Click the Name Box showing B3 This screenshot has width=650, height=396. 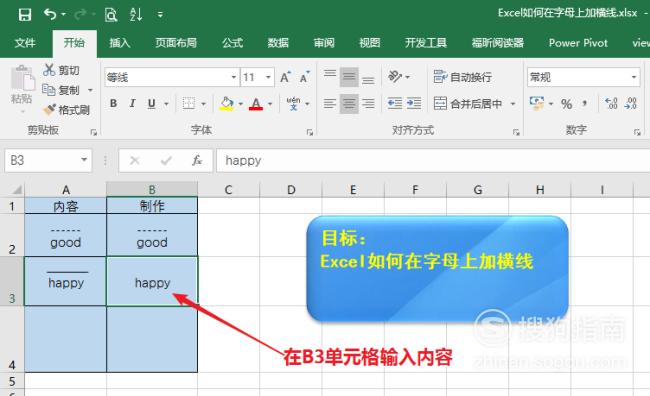coord(48,160)
